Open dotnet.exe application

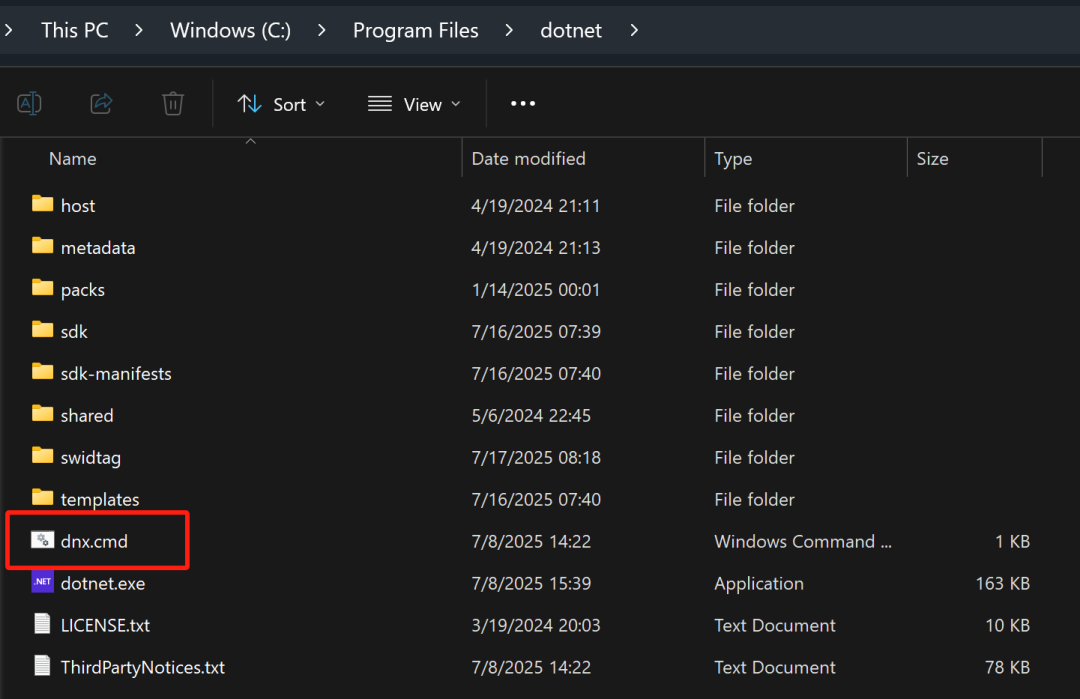pyautogui.click(x=103, y=583)
